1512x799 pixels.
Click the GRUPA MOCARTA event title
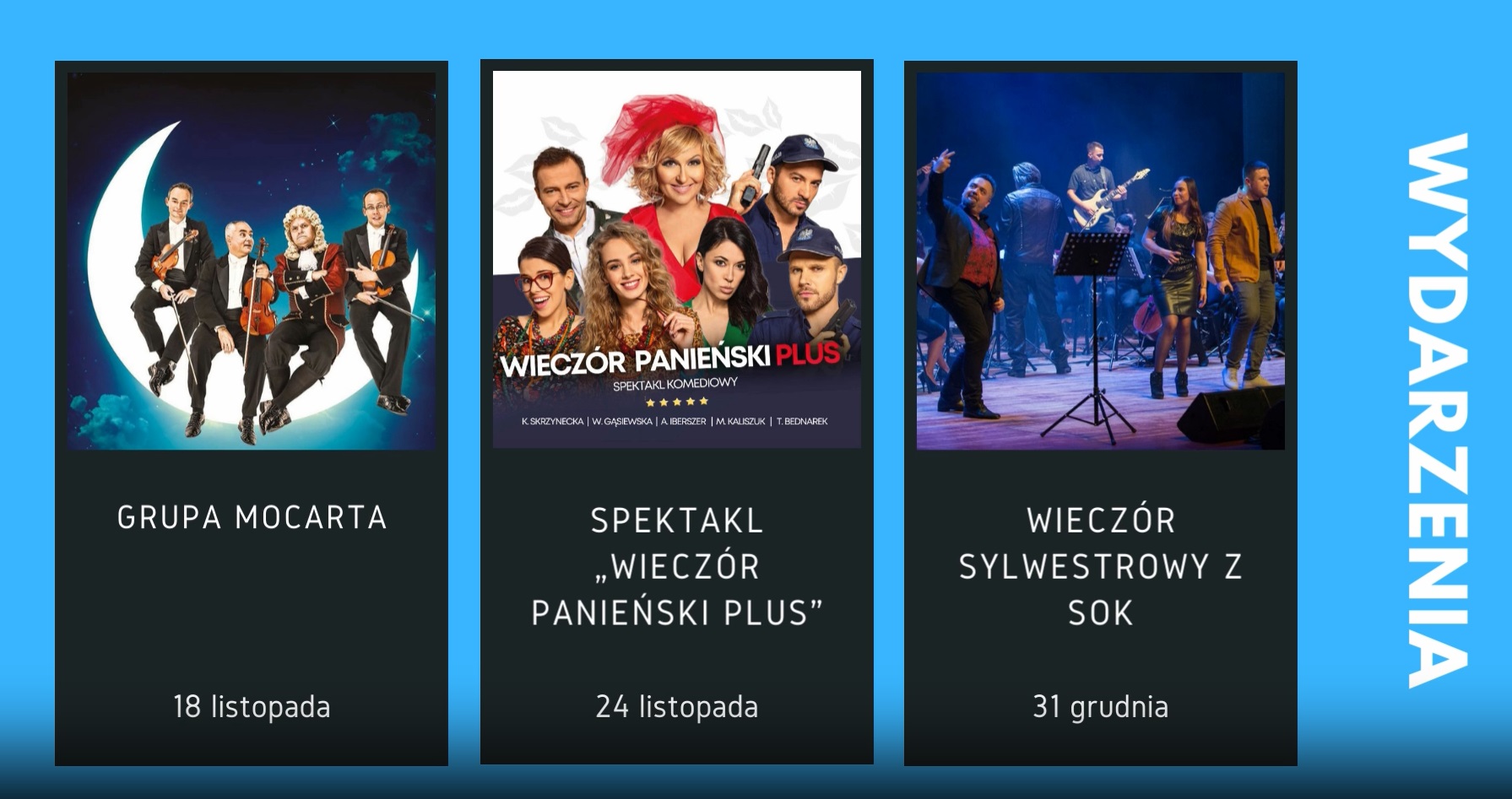tap(252, 517)
